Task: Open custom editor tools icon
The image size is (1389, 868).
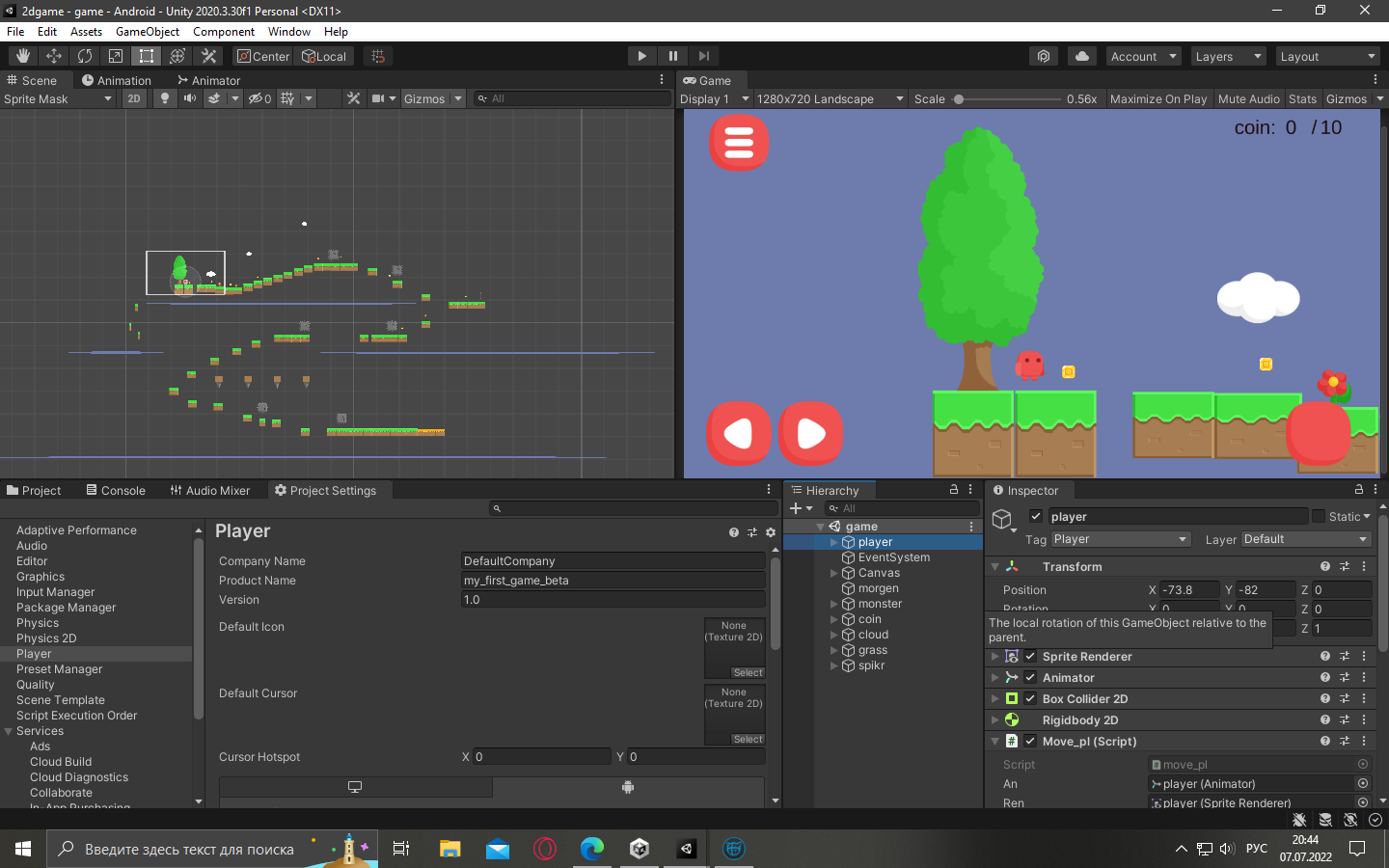Action: pos(208,56)
